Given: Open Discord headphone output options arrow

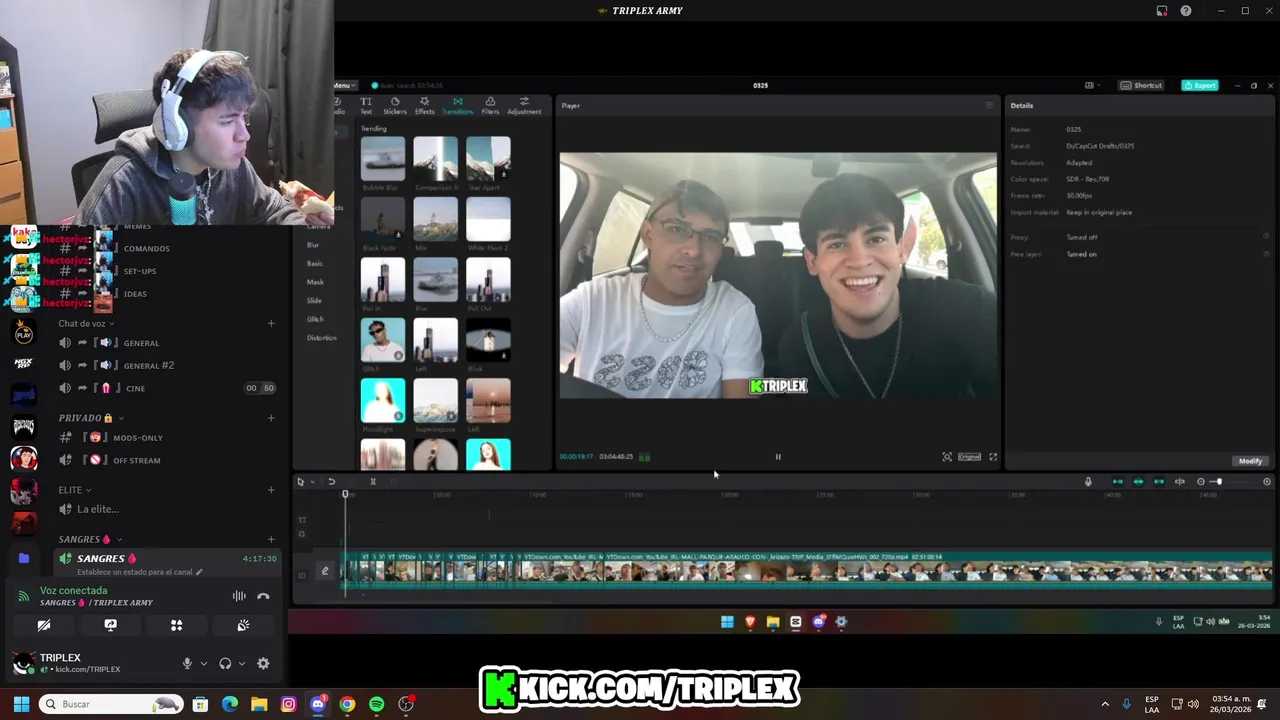Looking at the screenshot, I should (x=241, y=663).
